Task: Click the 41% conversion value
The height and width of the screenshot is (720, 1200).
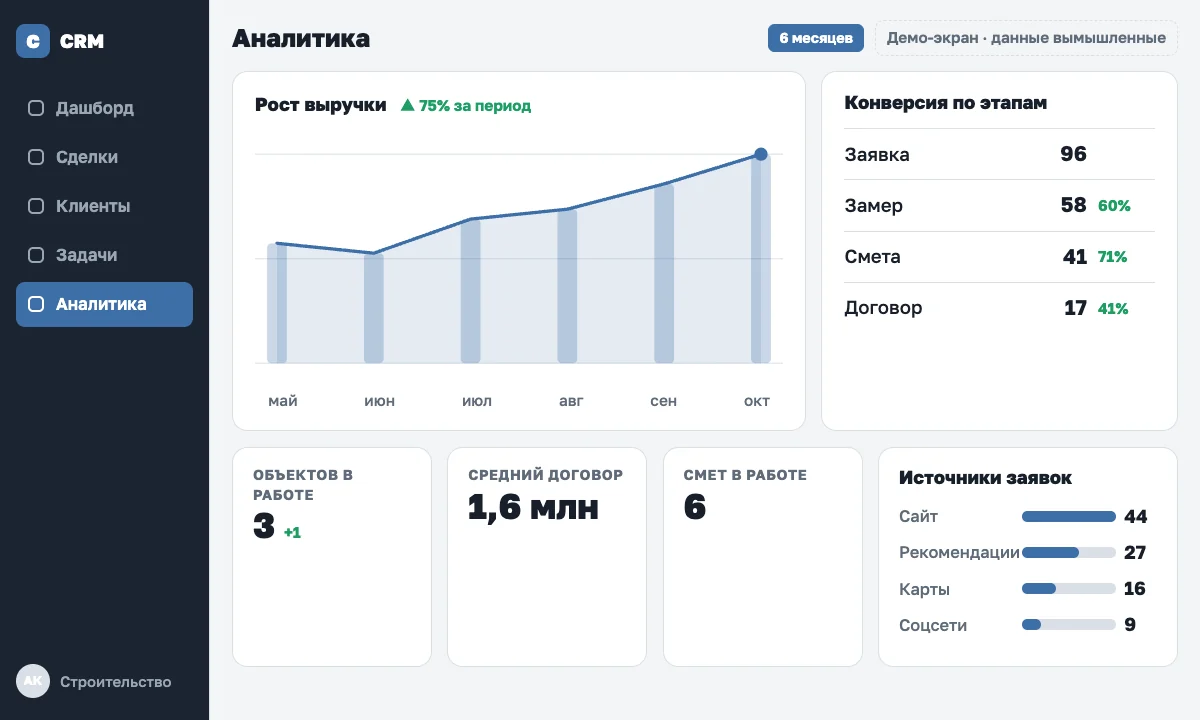Action: (1113, 309)
